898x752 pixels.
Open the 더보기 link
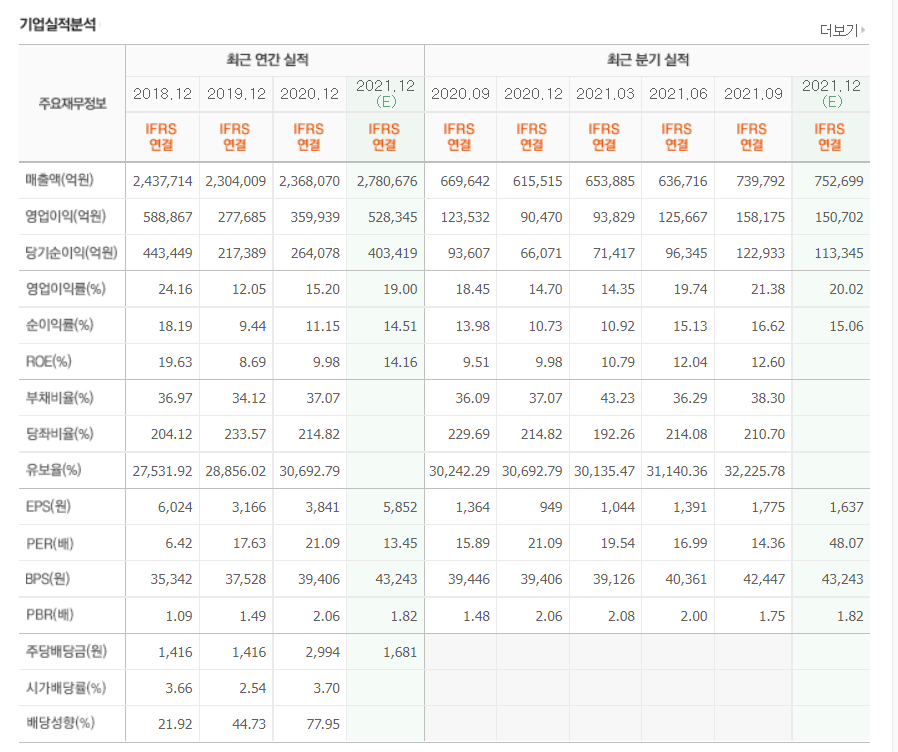tap(838, 30)
